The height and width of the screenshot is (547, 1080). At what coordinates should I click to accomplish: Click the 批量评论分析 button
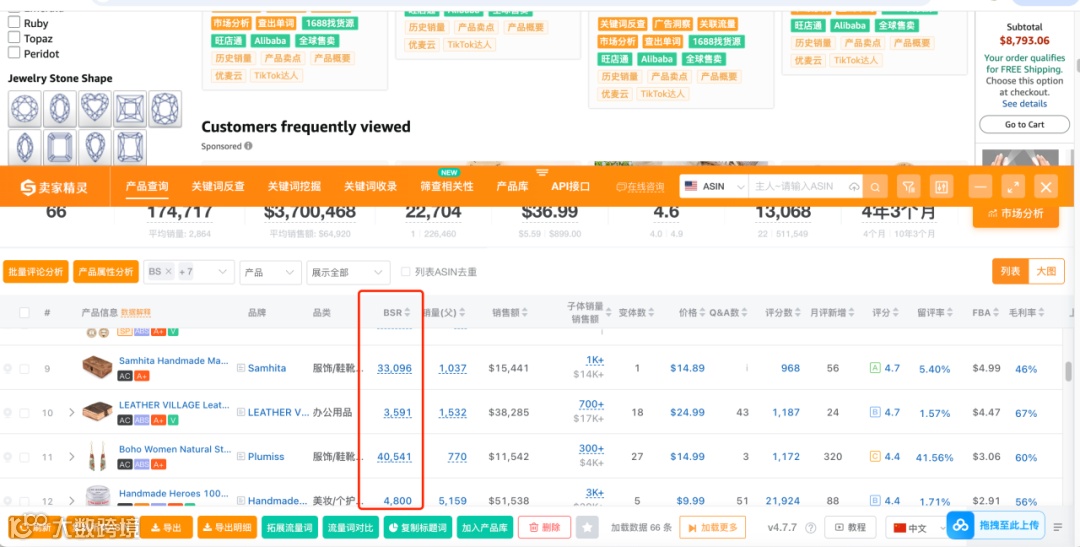36,272
